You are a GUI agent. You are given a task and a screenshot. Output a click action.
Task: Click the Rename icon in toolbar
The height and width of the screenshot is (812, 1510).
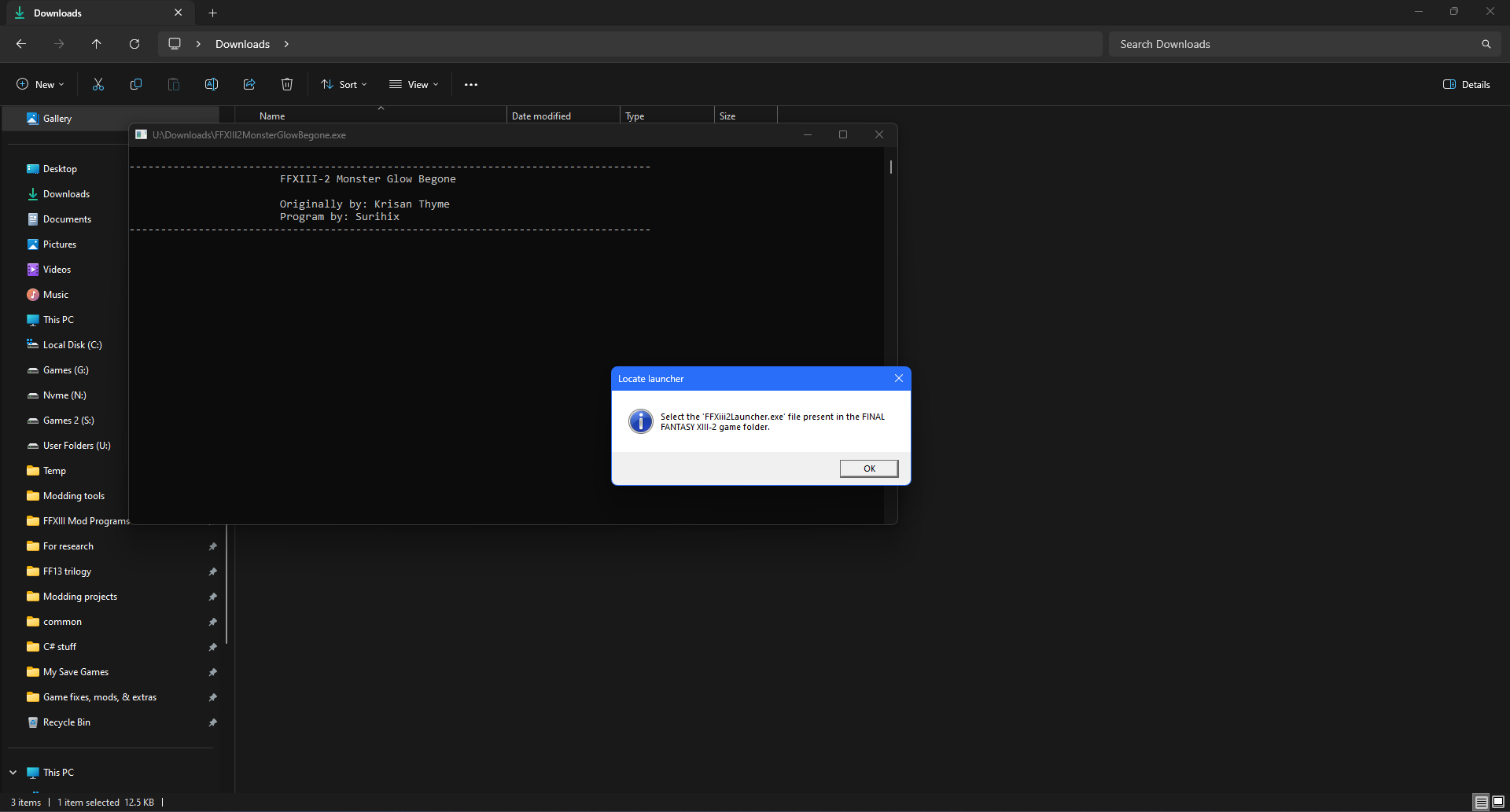212,84
